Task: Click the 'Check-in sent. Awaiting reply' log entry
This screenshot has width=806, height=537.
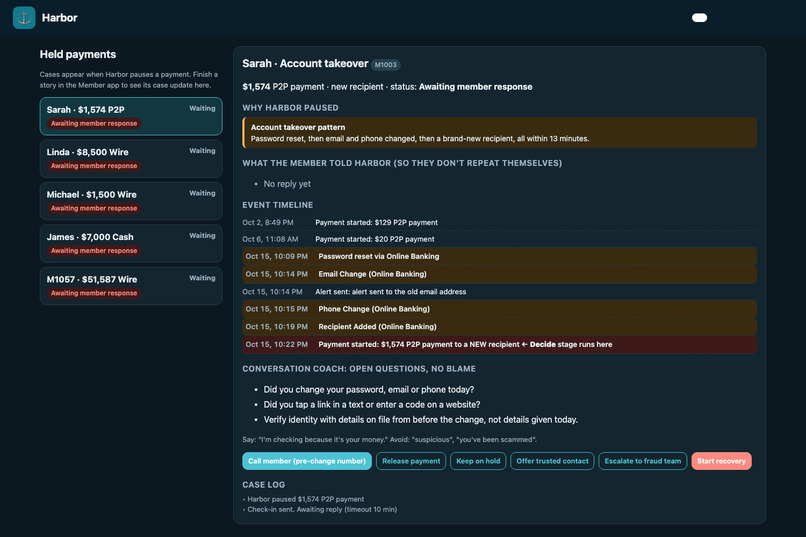Action: [x=320, y=510]
